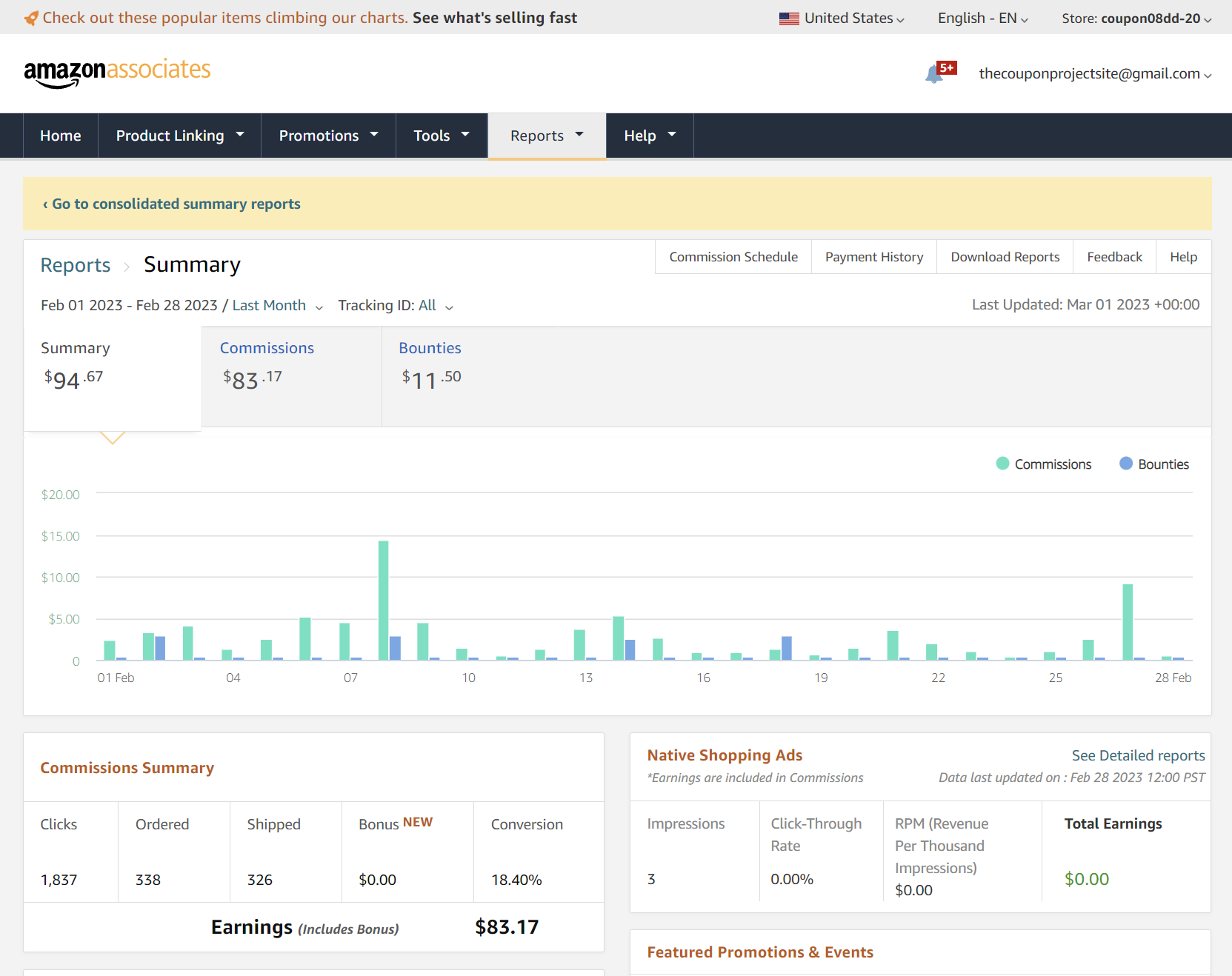Click Download Reports

pyautogui.click(x=1005, y=257)
